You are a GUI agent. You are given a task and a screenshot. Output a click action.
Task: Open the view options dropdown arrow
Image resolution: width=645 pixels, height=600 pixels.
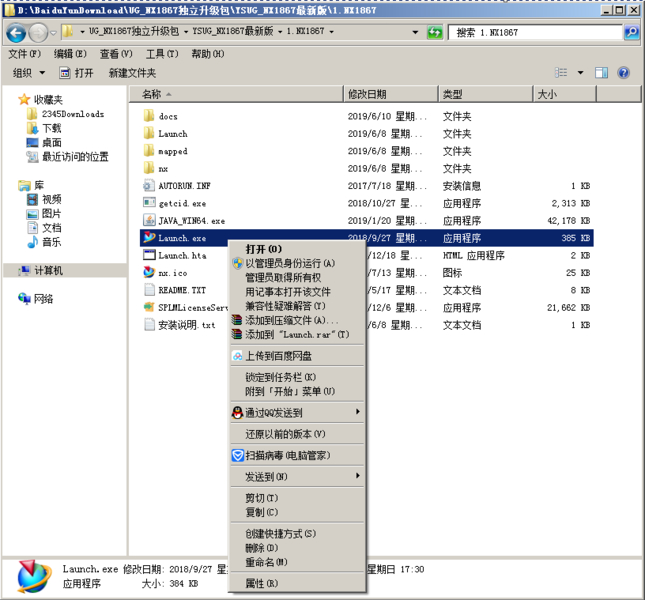coord(580,73)
